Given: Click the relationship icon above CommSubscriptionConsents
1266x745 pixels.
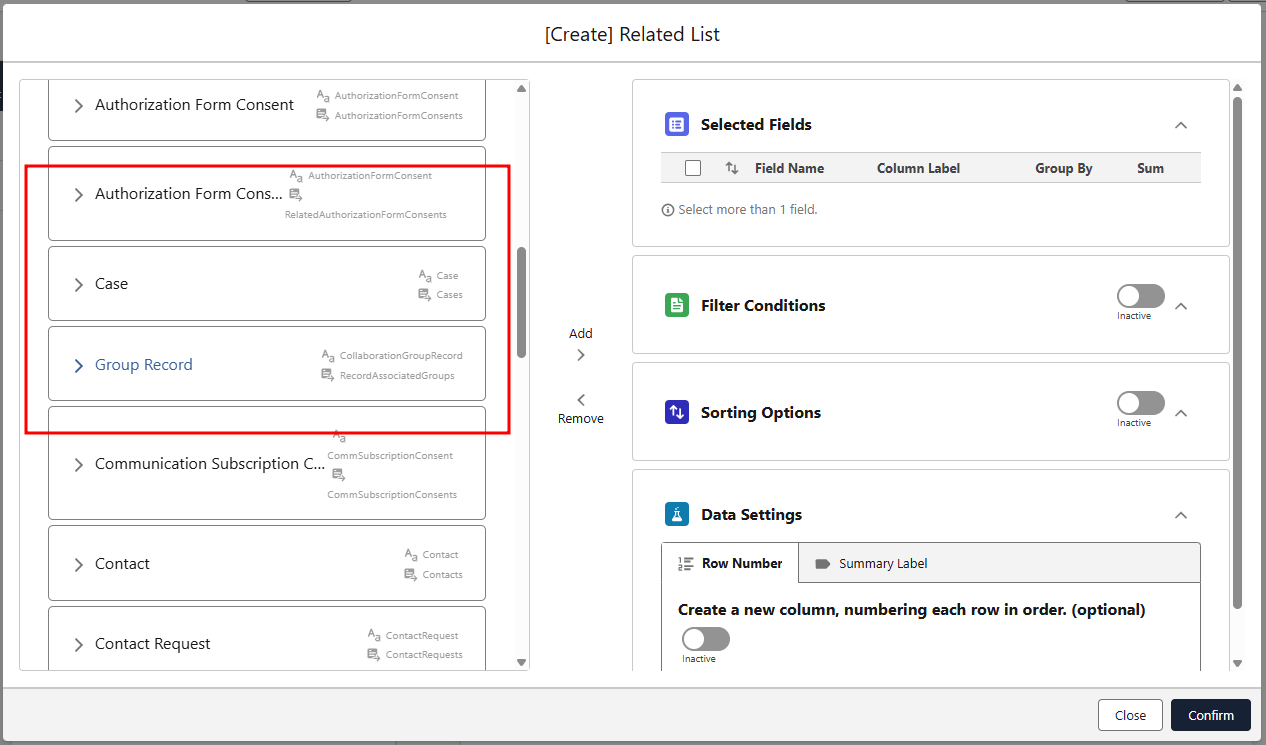Looking at the screenshot, I should pyautogui.click(x=339, y=475).
